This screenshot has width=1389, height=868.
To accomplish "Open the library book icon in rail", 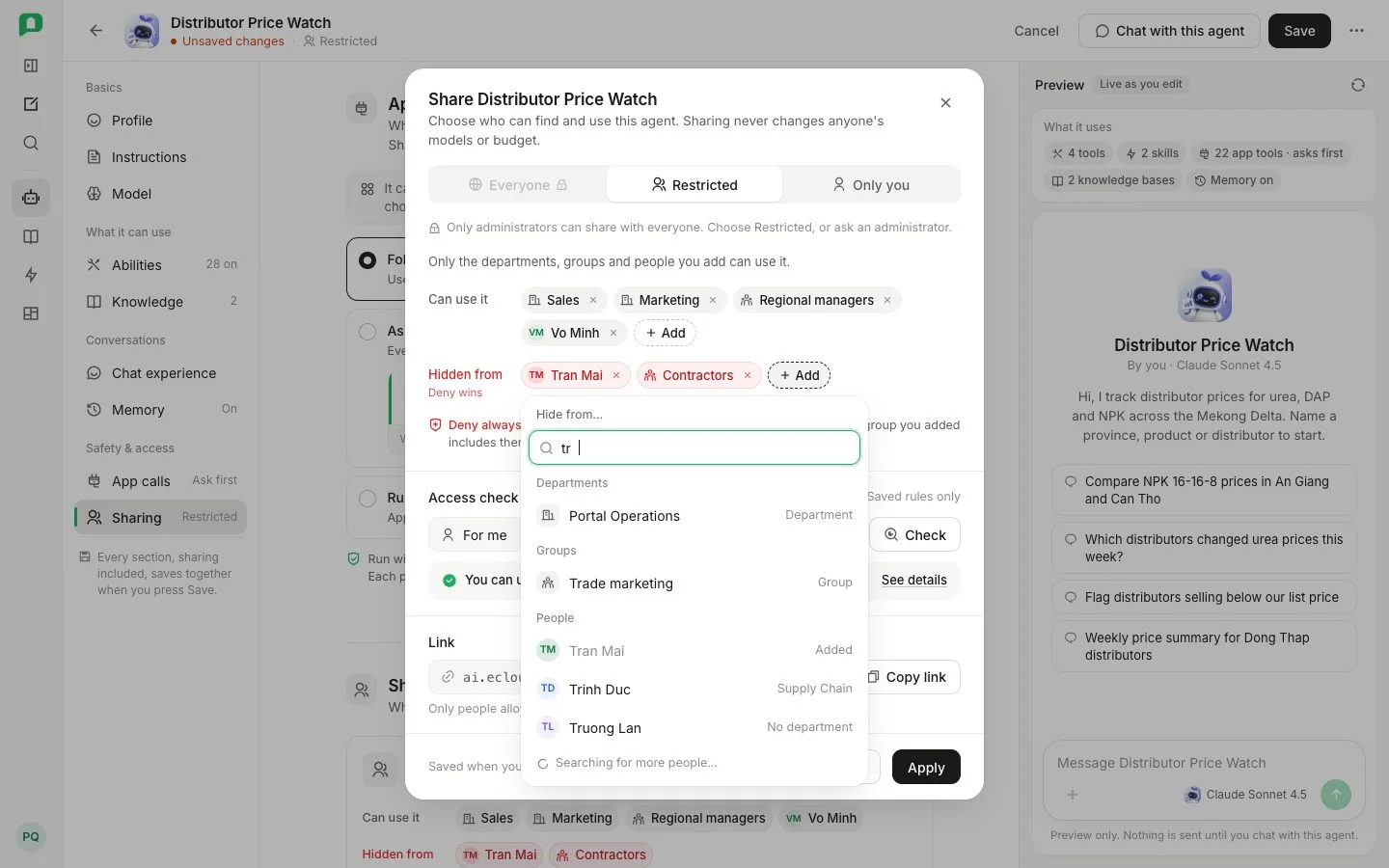I will (x=31, y=236).
